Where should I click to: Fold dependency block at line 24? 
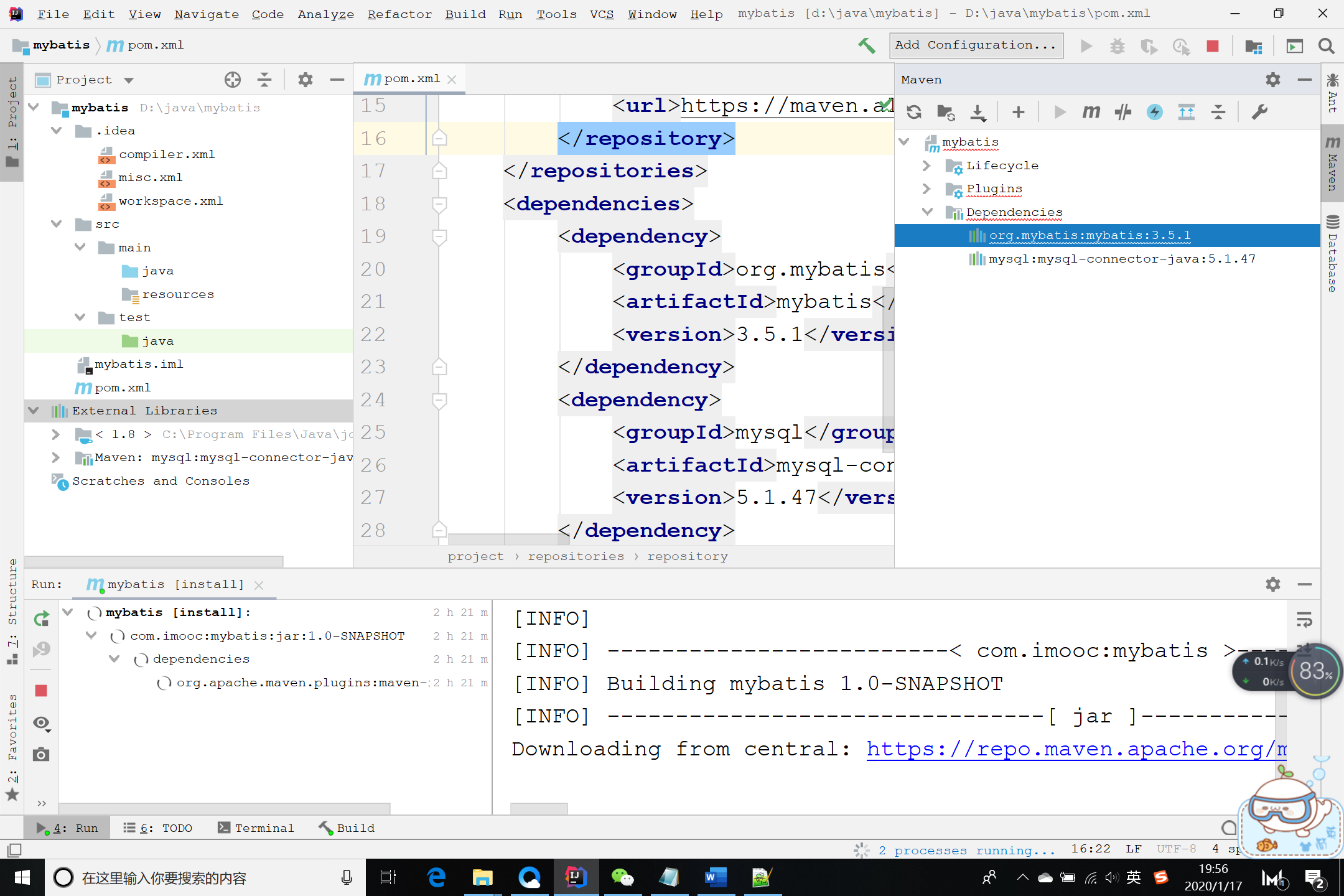click(439, 400)
